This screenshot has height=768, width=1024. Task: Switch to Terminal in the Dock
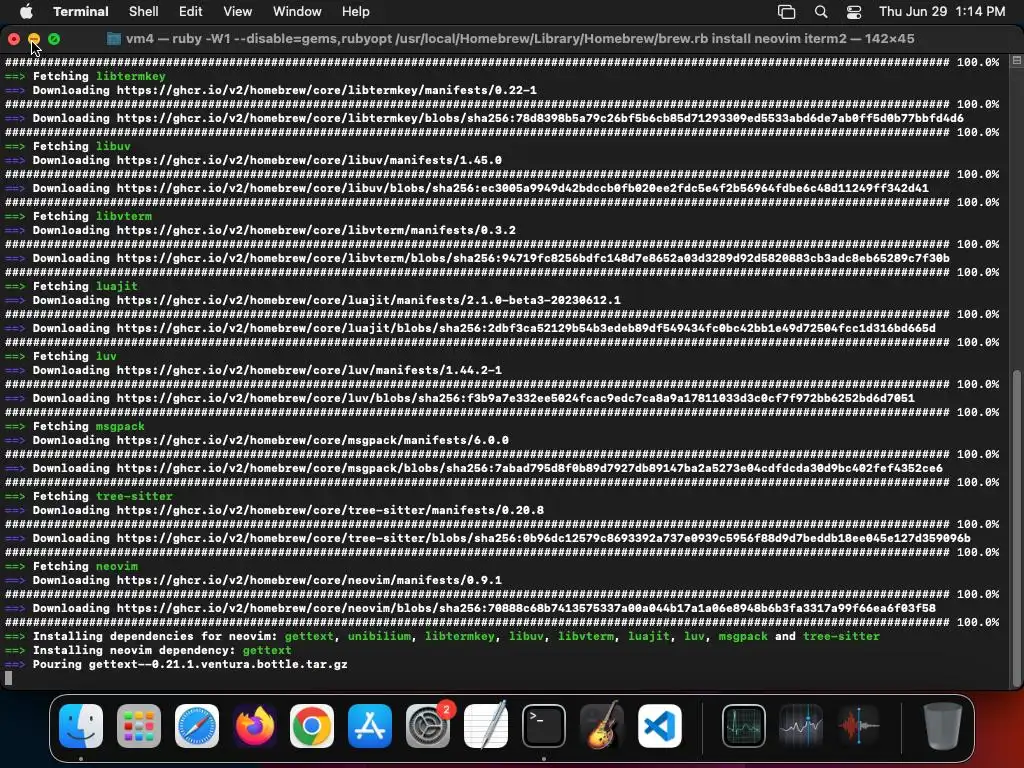click(x=543, y=726)
